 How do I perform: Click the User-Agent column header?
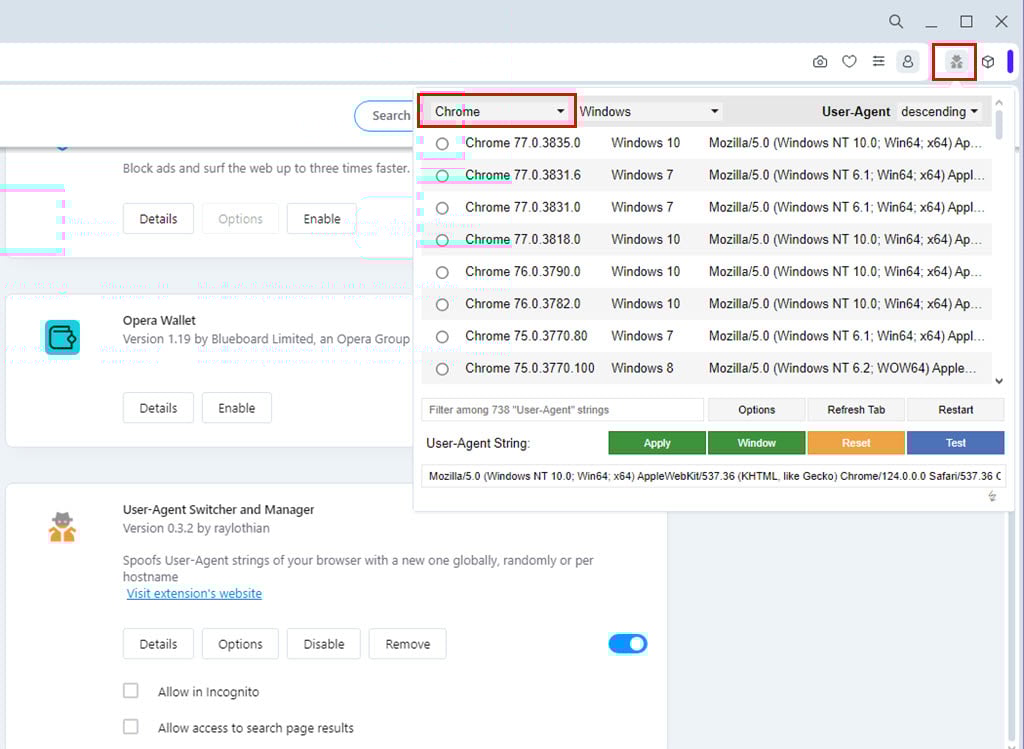856,112
